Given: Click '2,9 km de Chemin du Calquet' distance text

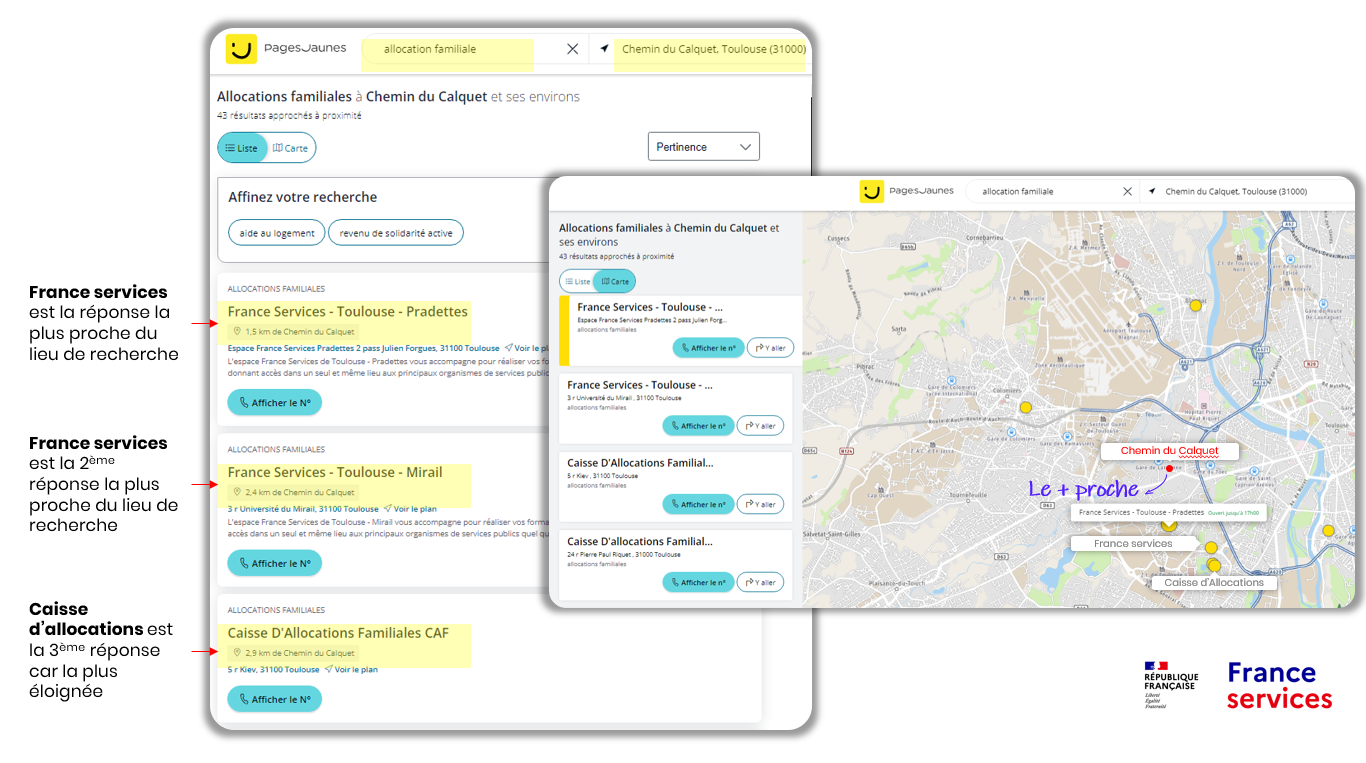Looking at the screenshot, I should click(x=300, y=653).
